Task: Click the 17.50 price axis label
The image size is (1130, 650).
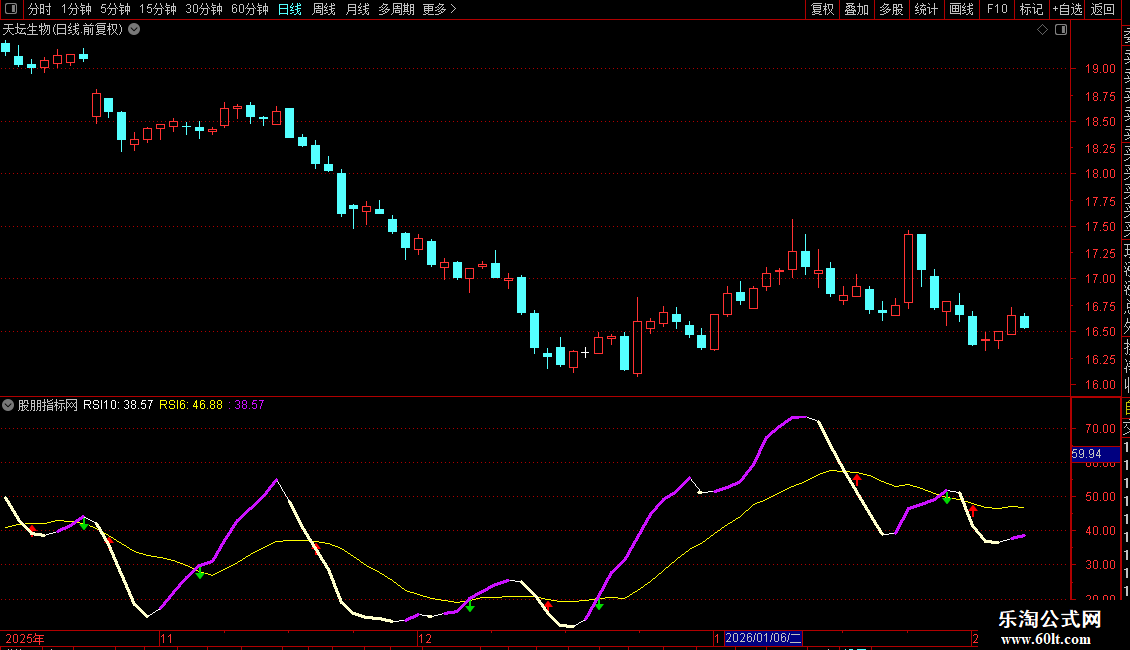Action: point(1100,226)
